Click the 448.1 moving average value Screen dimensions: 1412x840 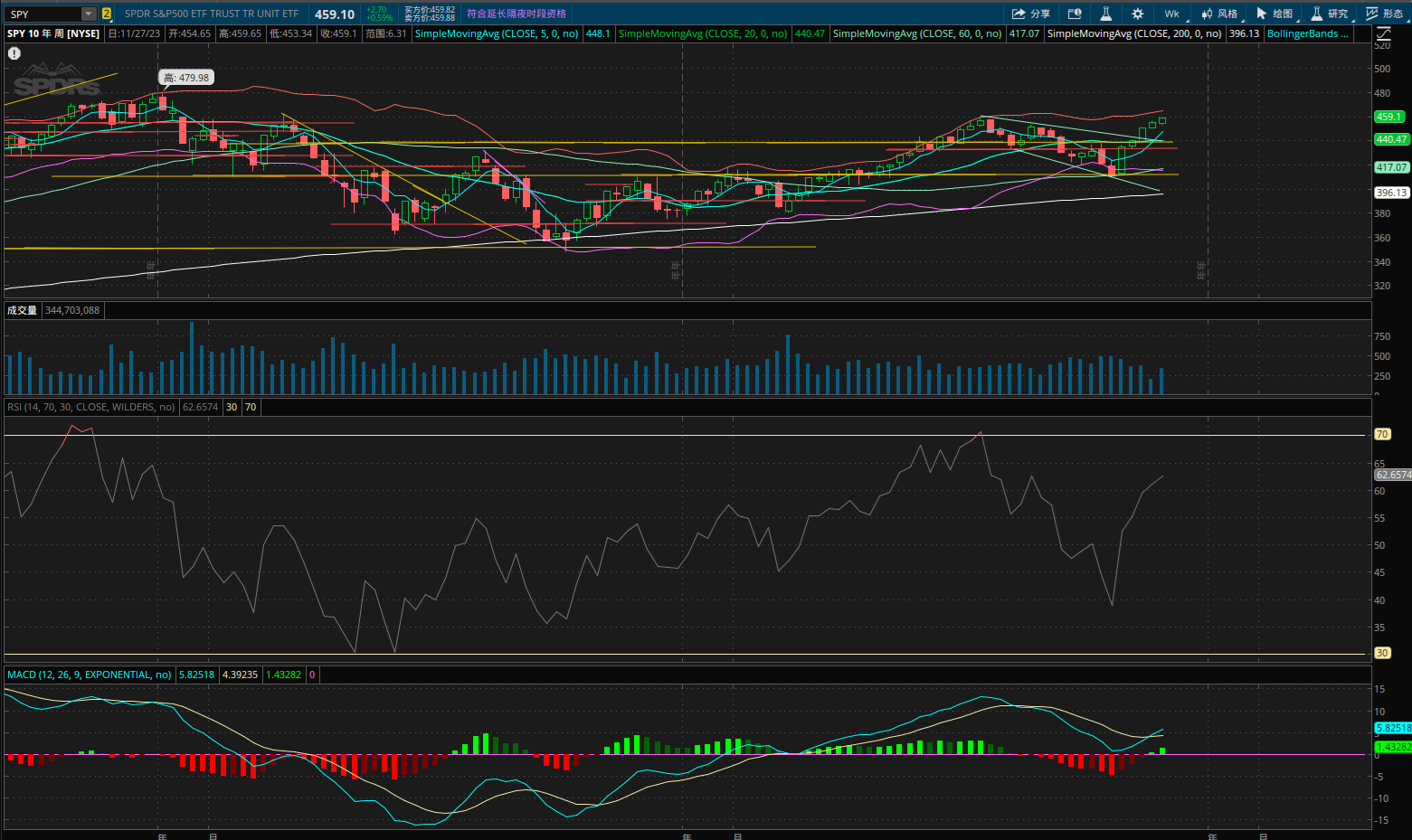(x=598, y=33)
